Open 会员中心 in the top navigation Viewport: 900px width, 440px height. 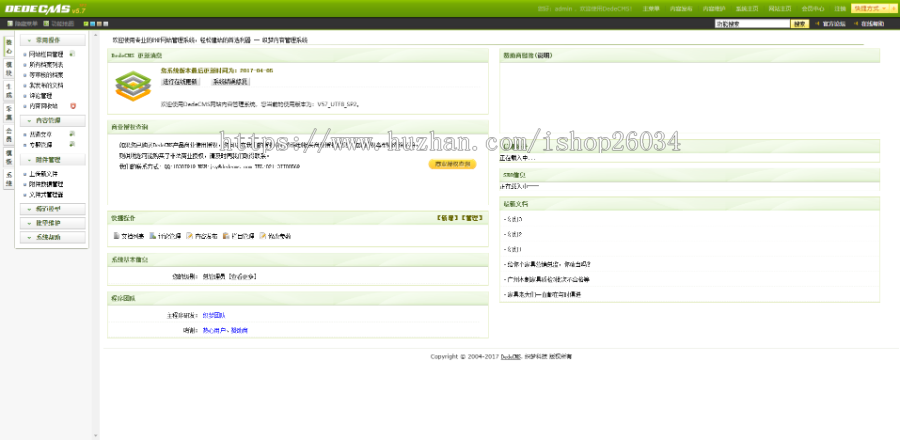tap(813, 9)
